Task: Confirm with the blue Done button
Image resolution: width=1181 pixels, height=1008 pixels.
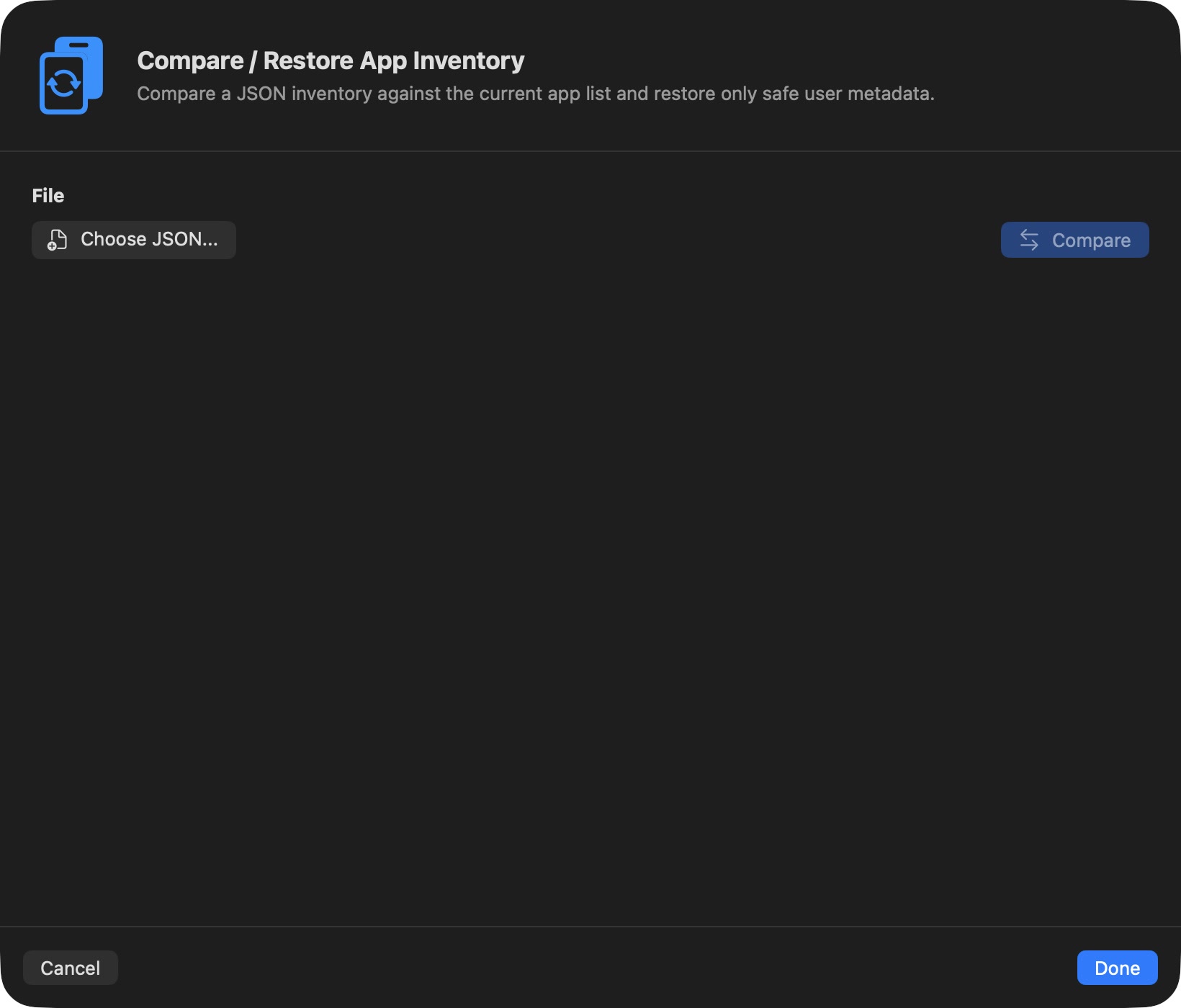Action: pos(1117,968)
